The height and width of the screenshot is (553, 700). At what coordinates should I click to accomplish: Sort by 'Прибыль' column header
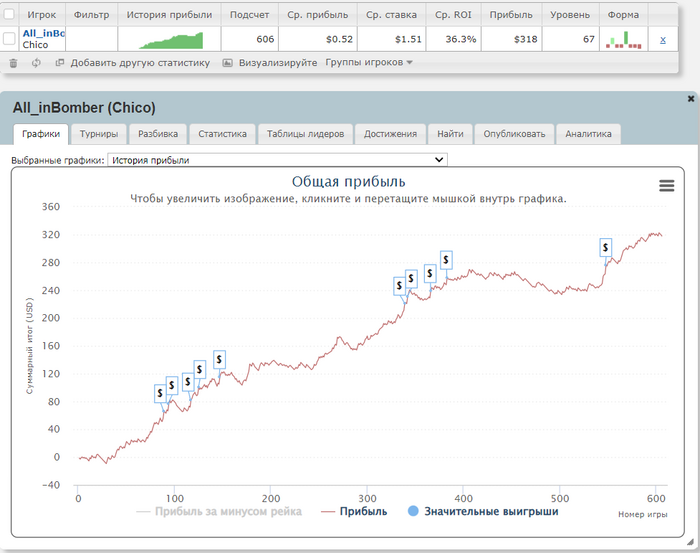tap(511, 15)
